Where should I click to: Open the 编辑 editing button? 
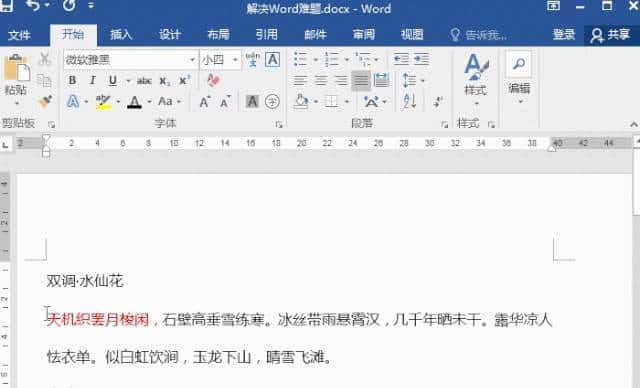[519, 78]
